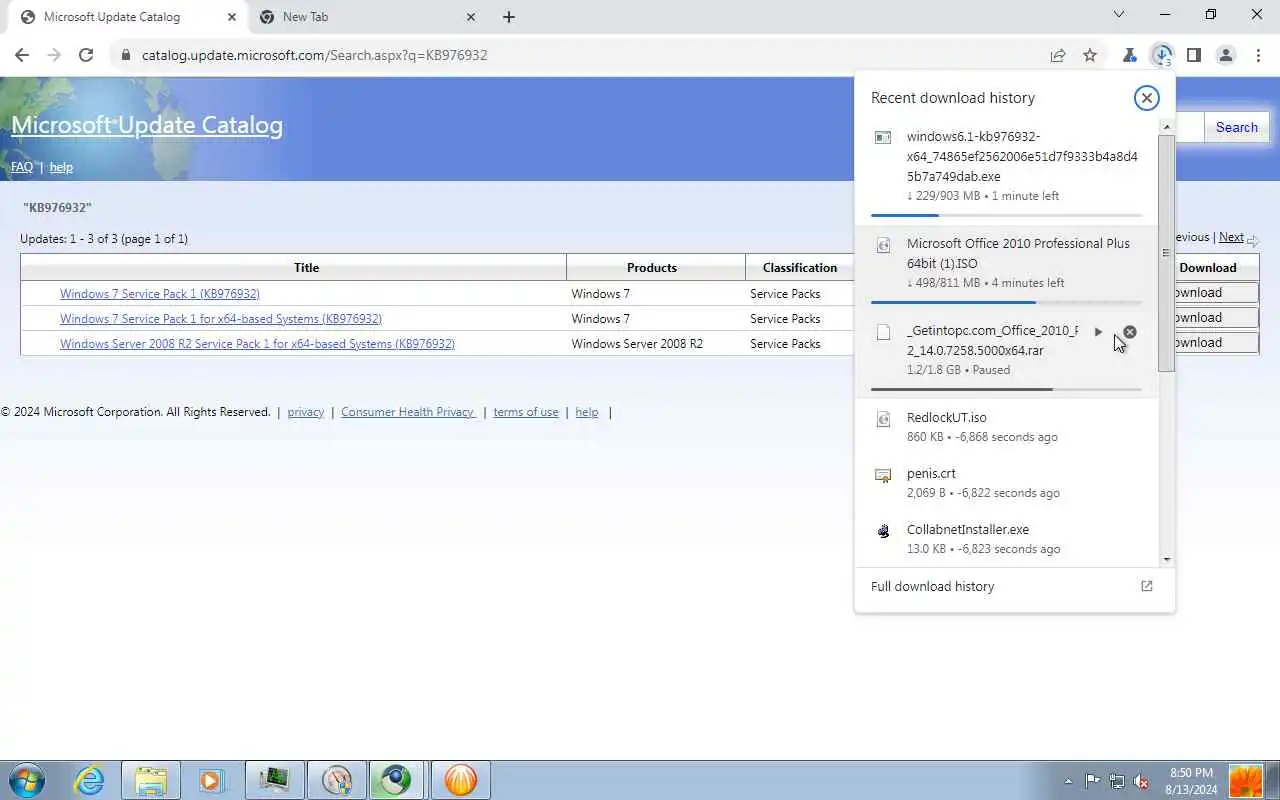Click the blank file icon of the rar download
1280x800 pixels.
point(883,332)
